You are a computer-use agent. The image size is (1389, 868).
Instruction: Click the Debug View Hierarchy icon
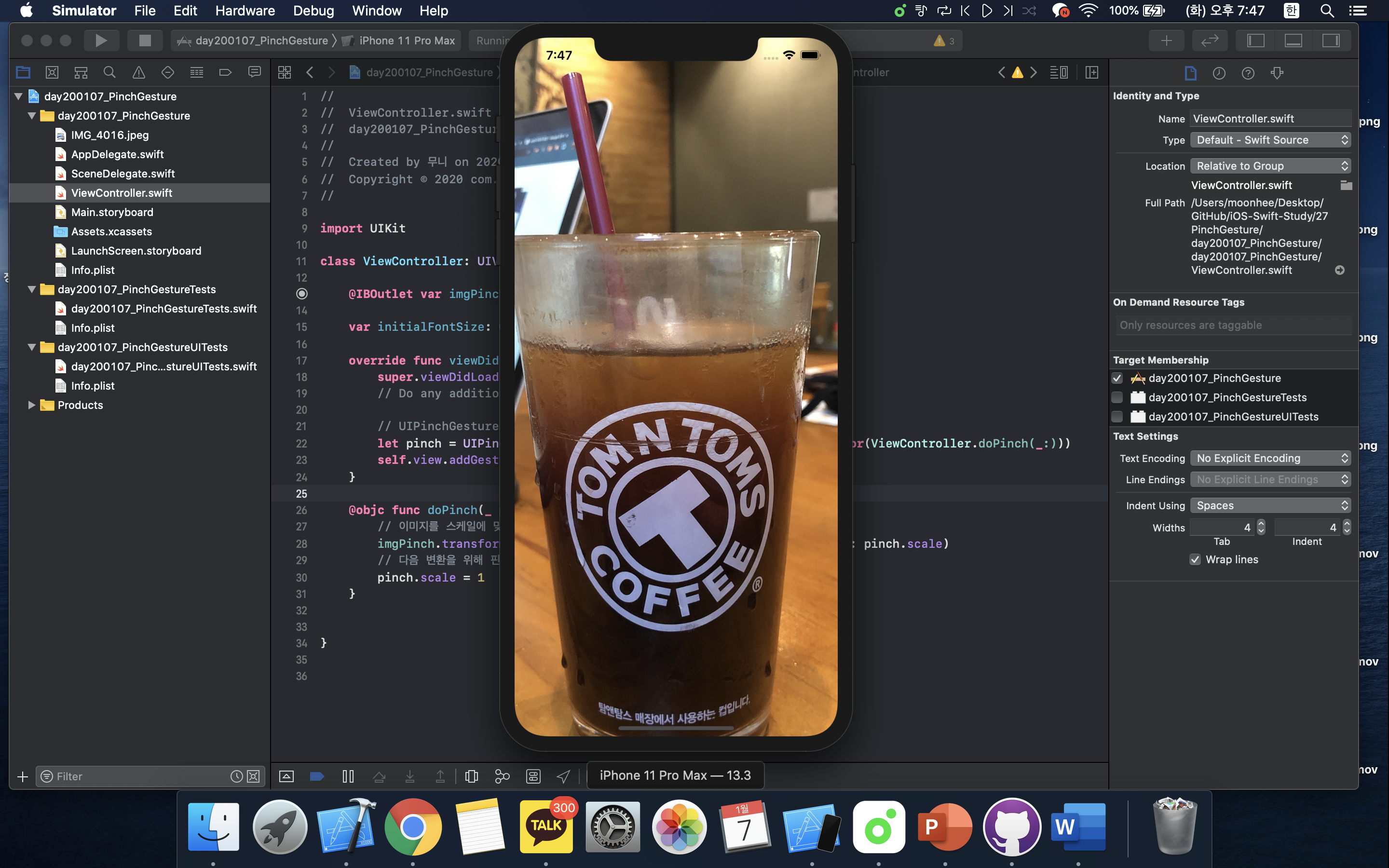(x=471, y=776)
